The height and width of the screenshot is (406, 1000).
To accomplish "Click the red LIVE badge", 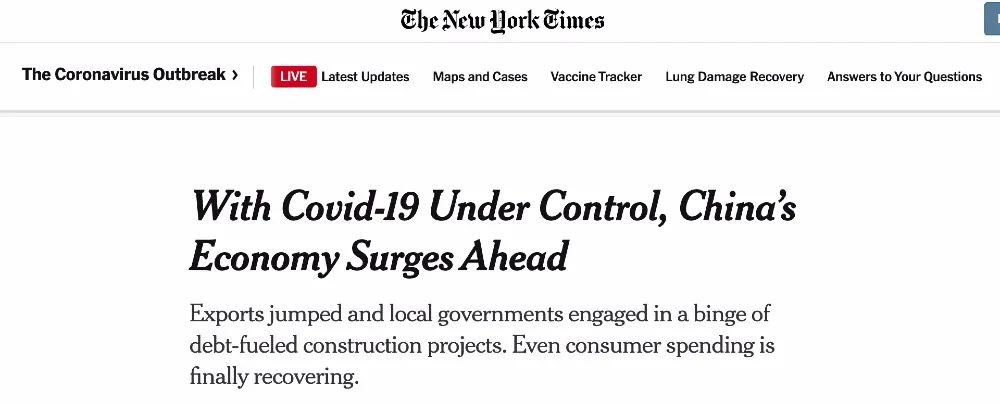I will [293, 77].
